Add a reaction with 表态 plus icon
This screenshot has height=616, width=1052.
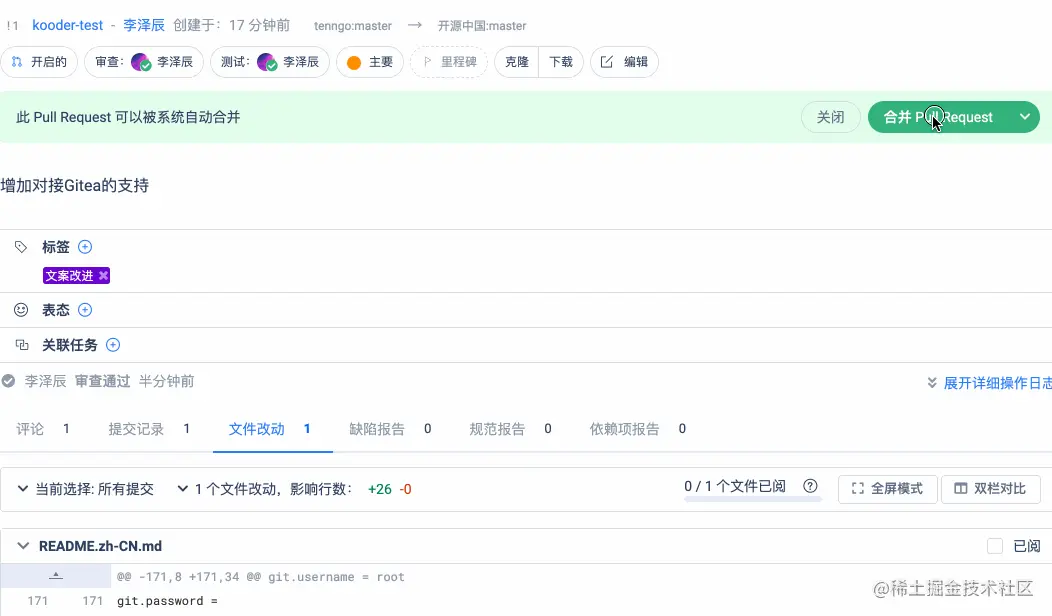[85, 310]
